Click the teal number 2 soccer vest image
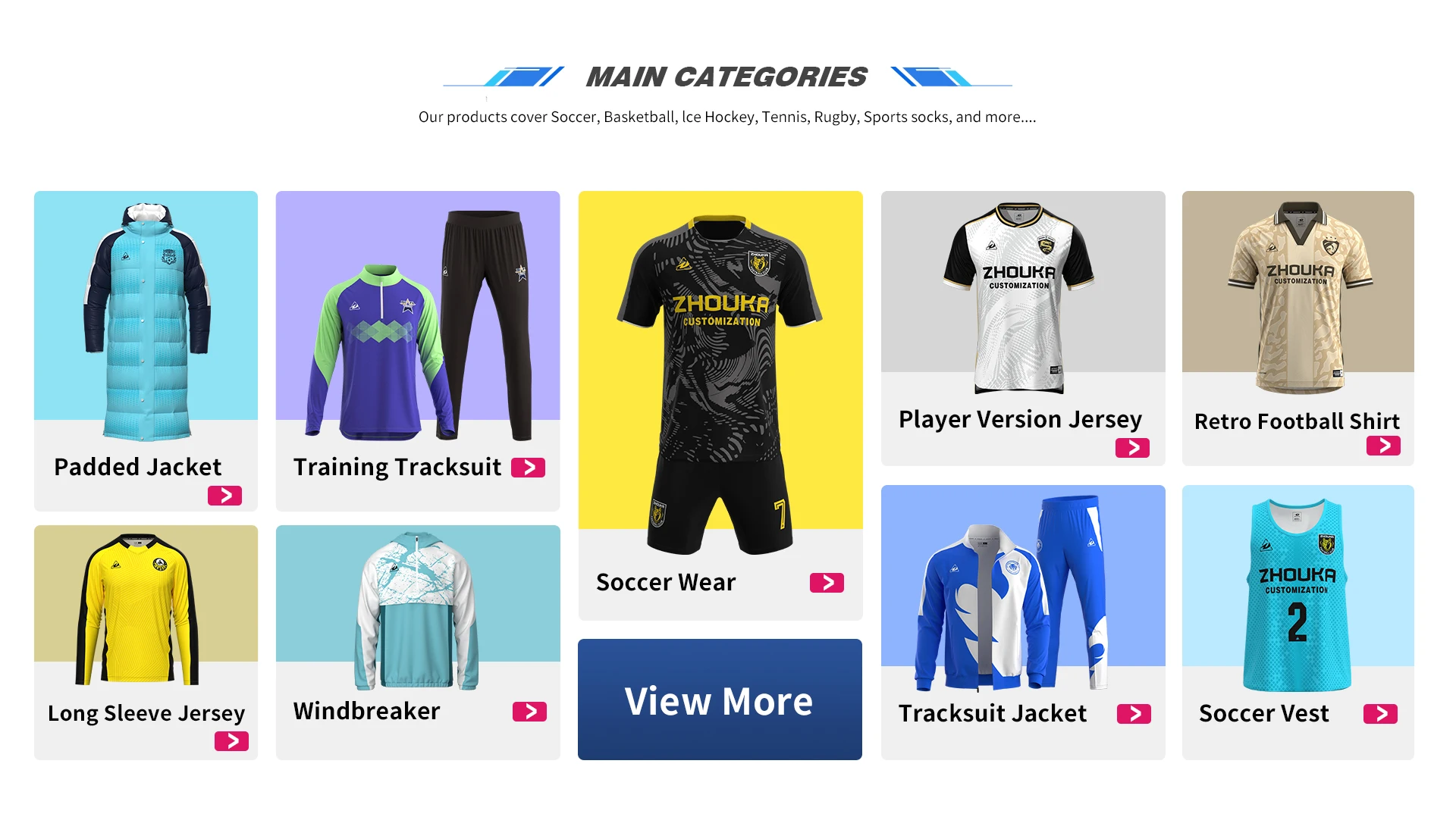Image resolution: width=1456 pixels, height=817 pixels. tap(1297, 595)
